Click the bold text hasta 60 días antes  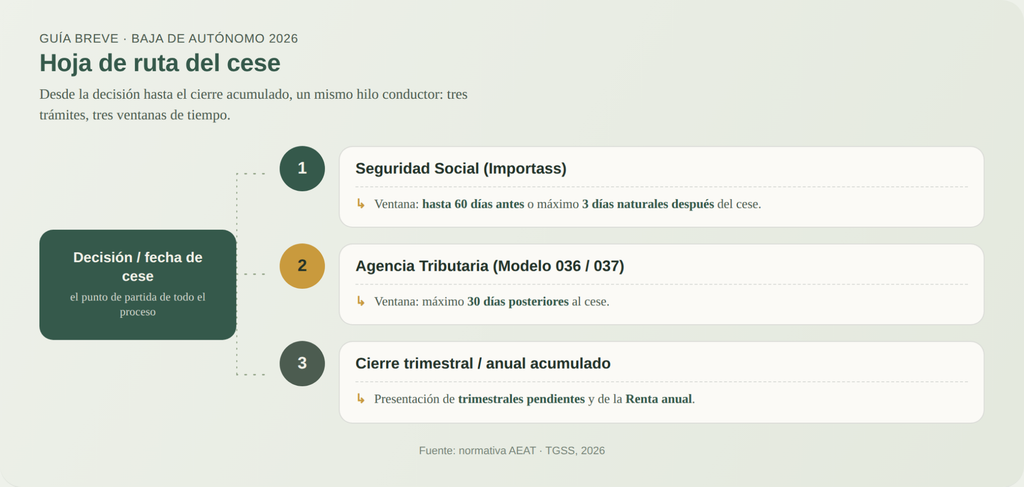coord(473,204)
